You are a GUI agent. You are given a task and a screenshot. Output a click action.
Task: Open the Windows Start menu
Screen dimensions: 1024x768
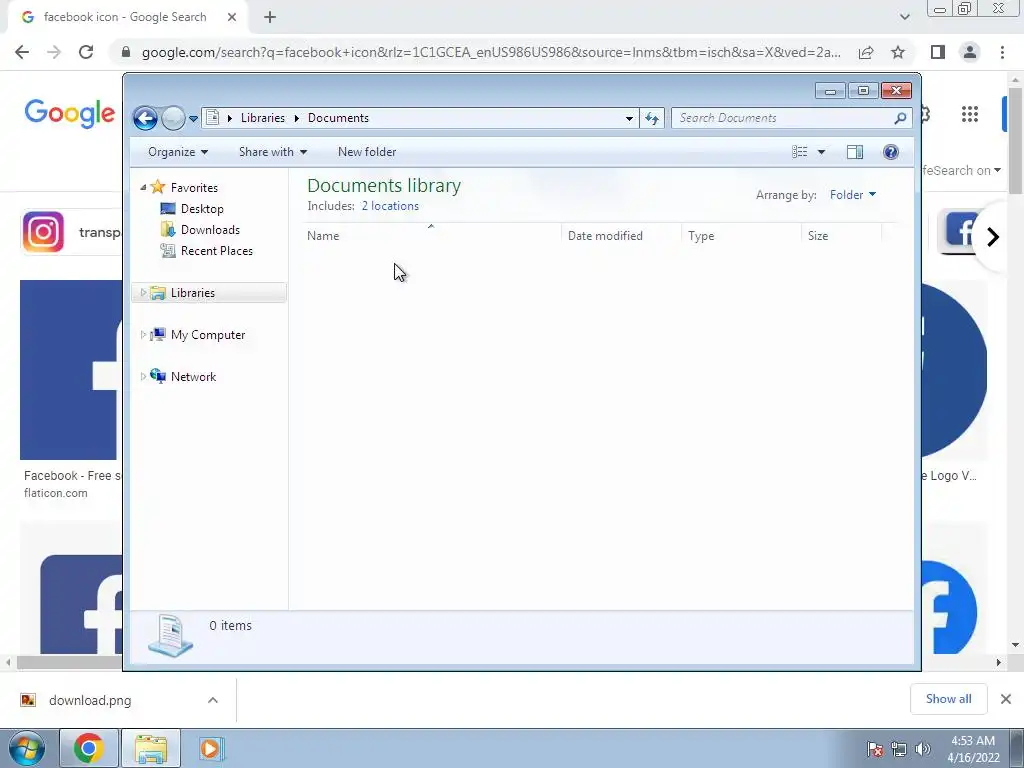pyautogui.click(x=26, y=749)
